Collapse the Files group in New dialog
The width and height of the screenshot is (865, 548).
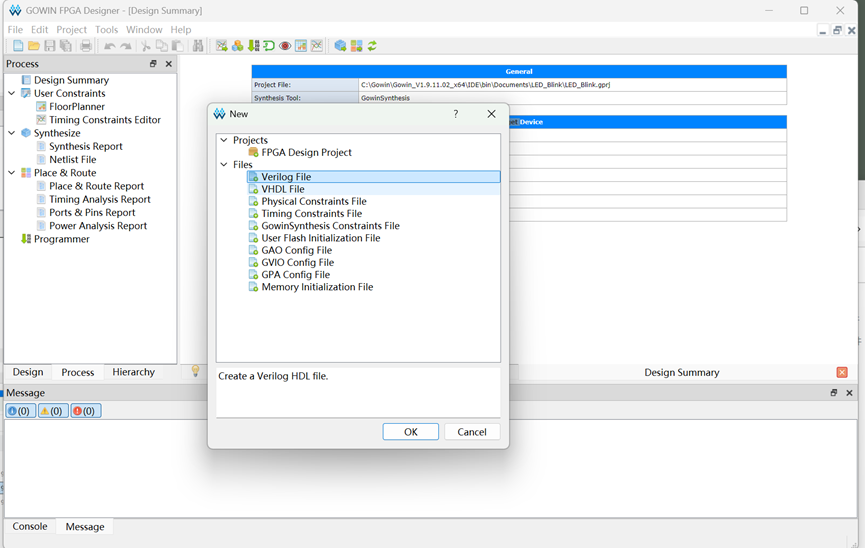point(224,164)
